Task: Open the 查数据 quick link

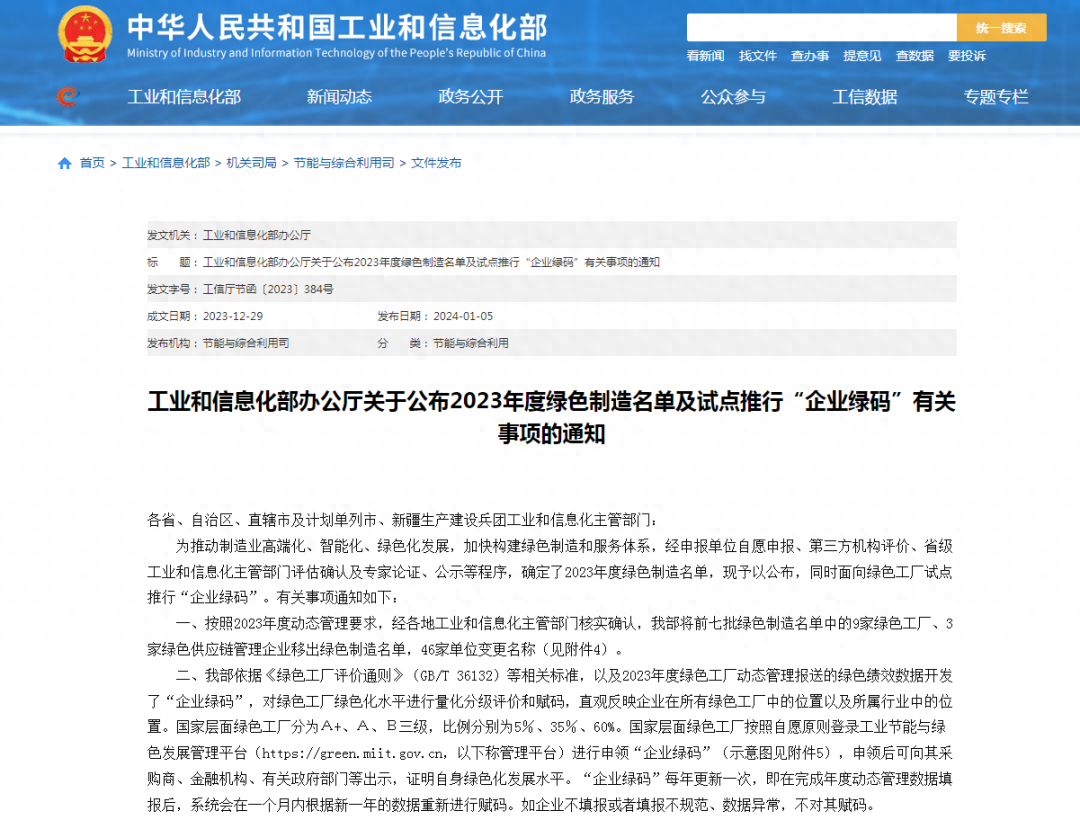Action: pos(914,56)
